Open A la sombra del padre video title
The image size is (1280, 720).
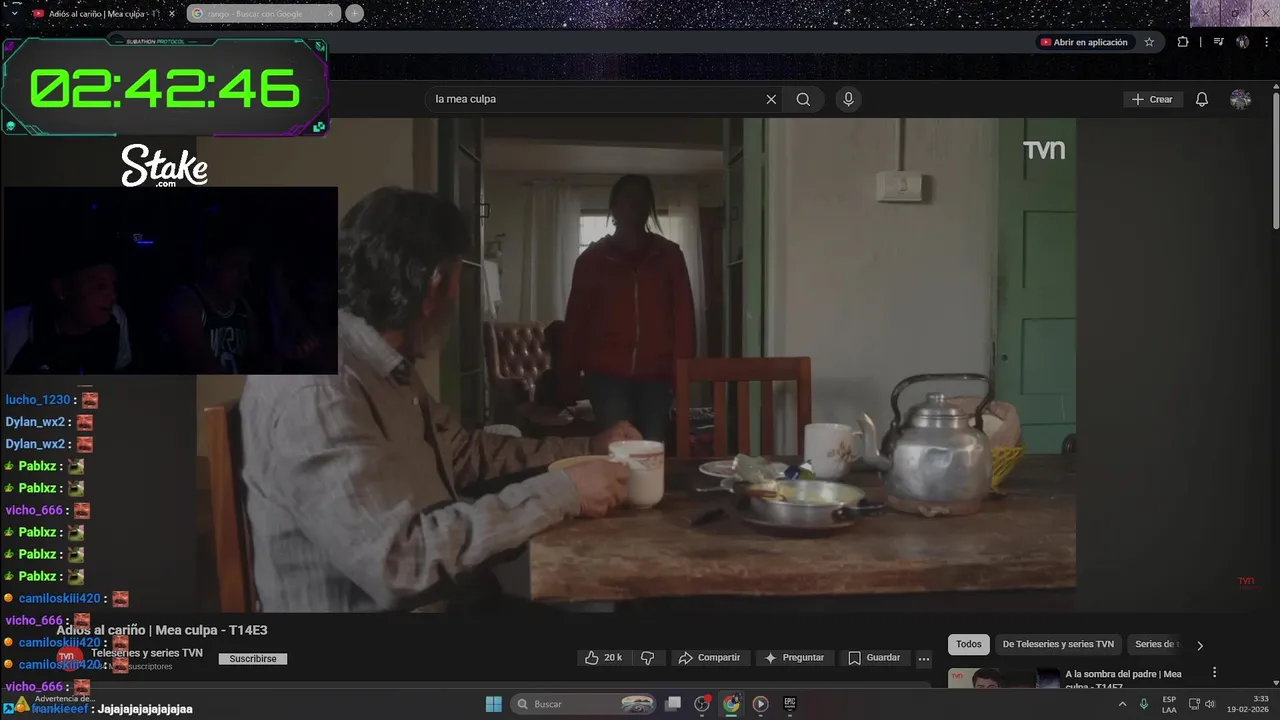pos(1123,679)
